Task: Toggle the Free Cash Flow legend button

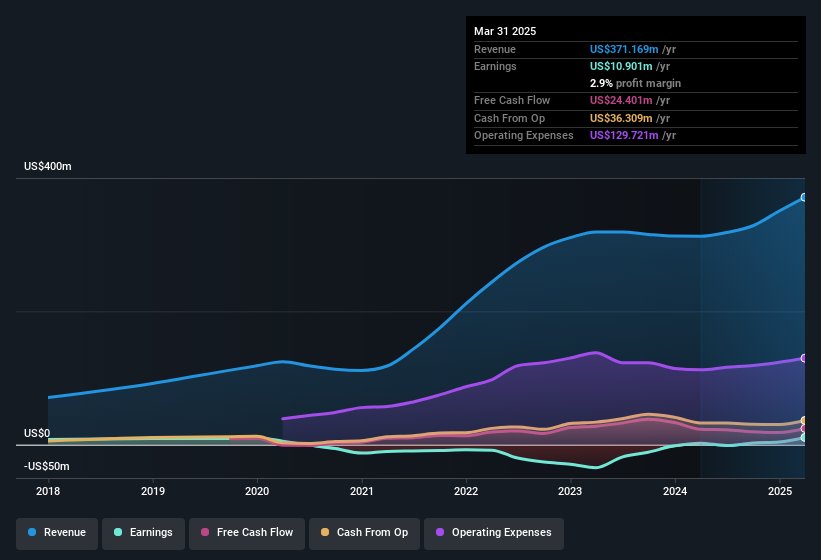Action: pyautogui.click(x=247, y=533)
